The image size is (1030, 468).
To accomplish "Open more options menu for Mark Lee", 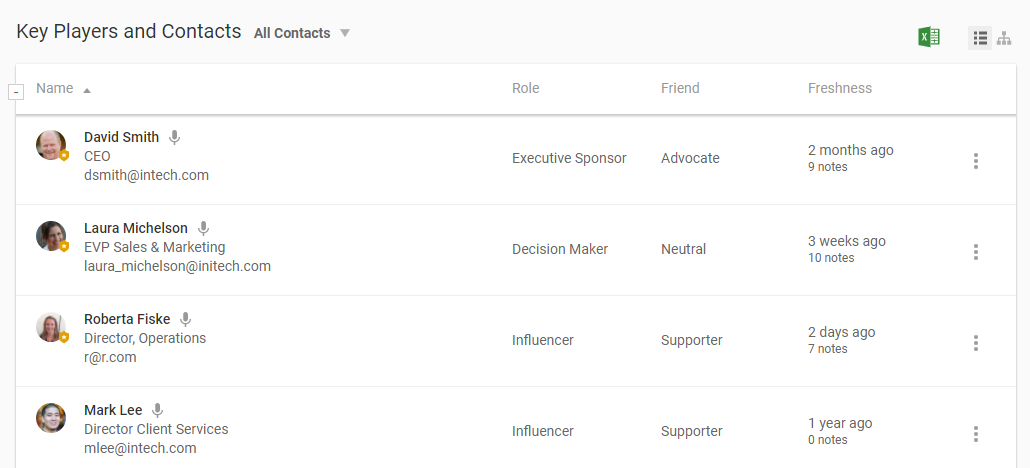I will tap(976, 434).
